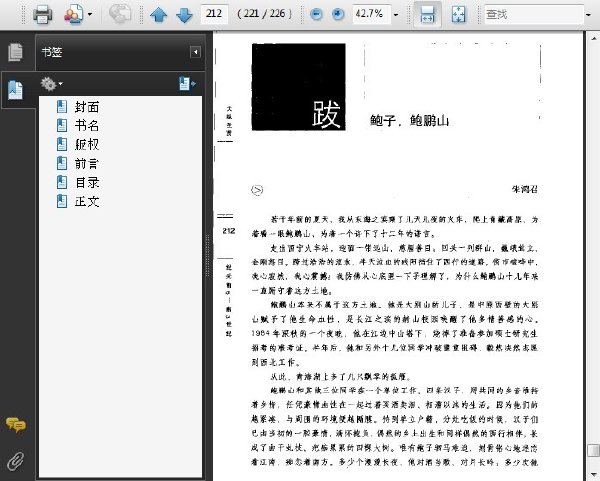Open bookmark options gear dropdown
Screen dimensions: 600x481
tap(52, 83)
